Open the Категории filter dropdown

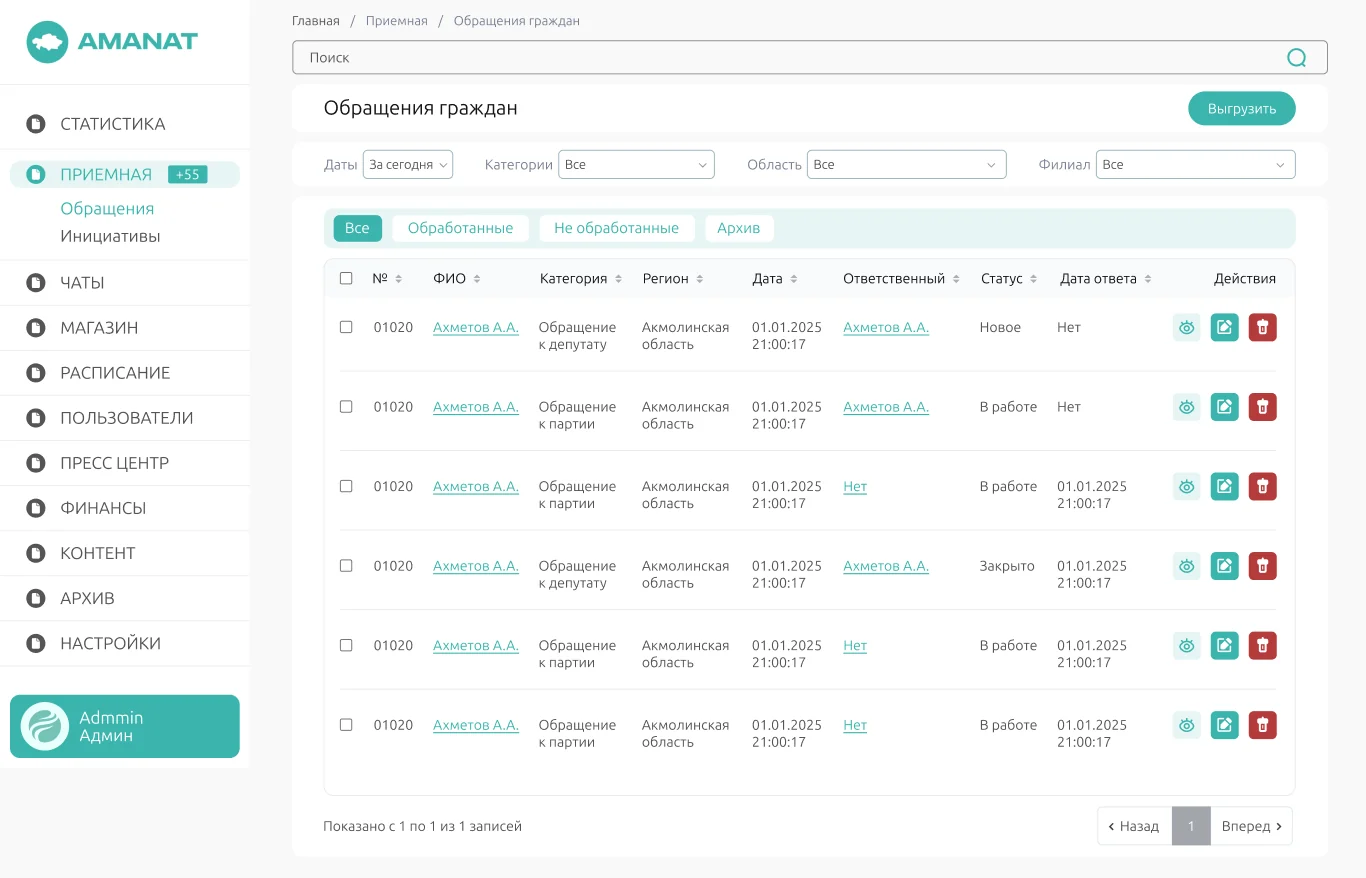tap(636, 164)
